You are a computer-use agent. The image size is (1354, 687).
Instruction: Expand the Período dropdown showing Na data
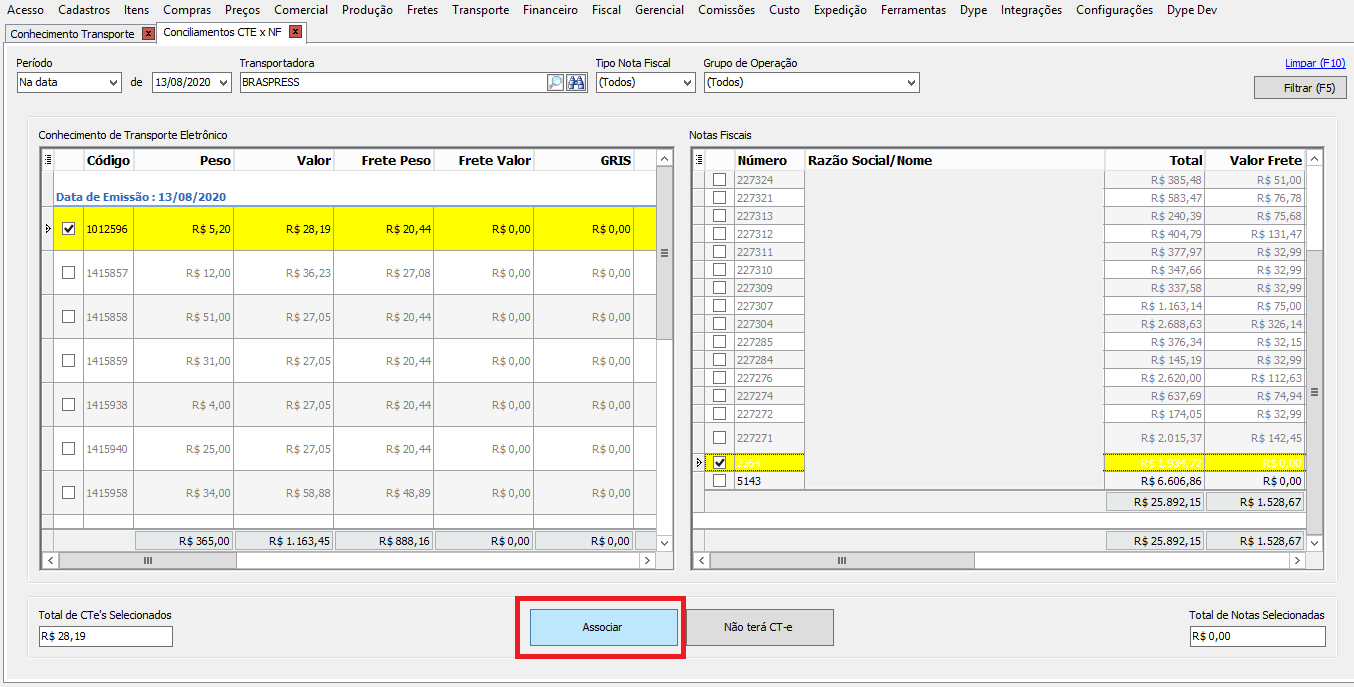[113, 83]
